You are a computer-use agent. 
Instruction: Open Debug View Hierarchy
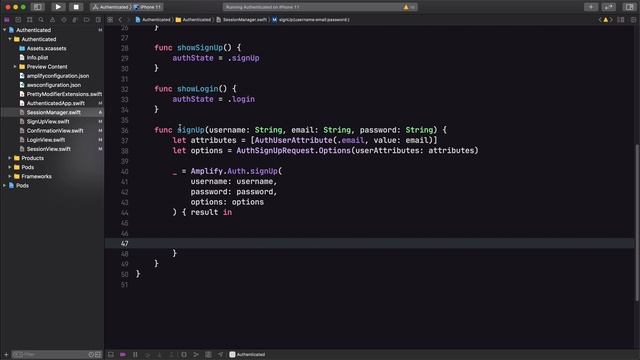tap(184, 354)
